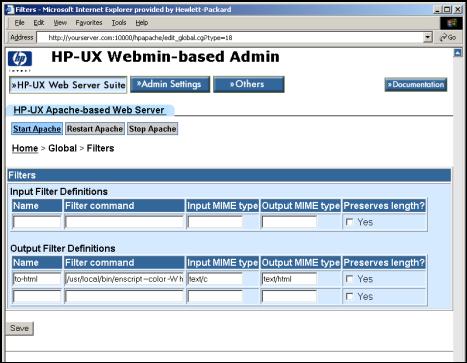This screenshot has height=363, width=467.
Task: Open the Tools menu
Action: point(119,23)
